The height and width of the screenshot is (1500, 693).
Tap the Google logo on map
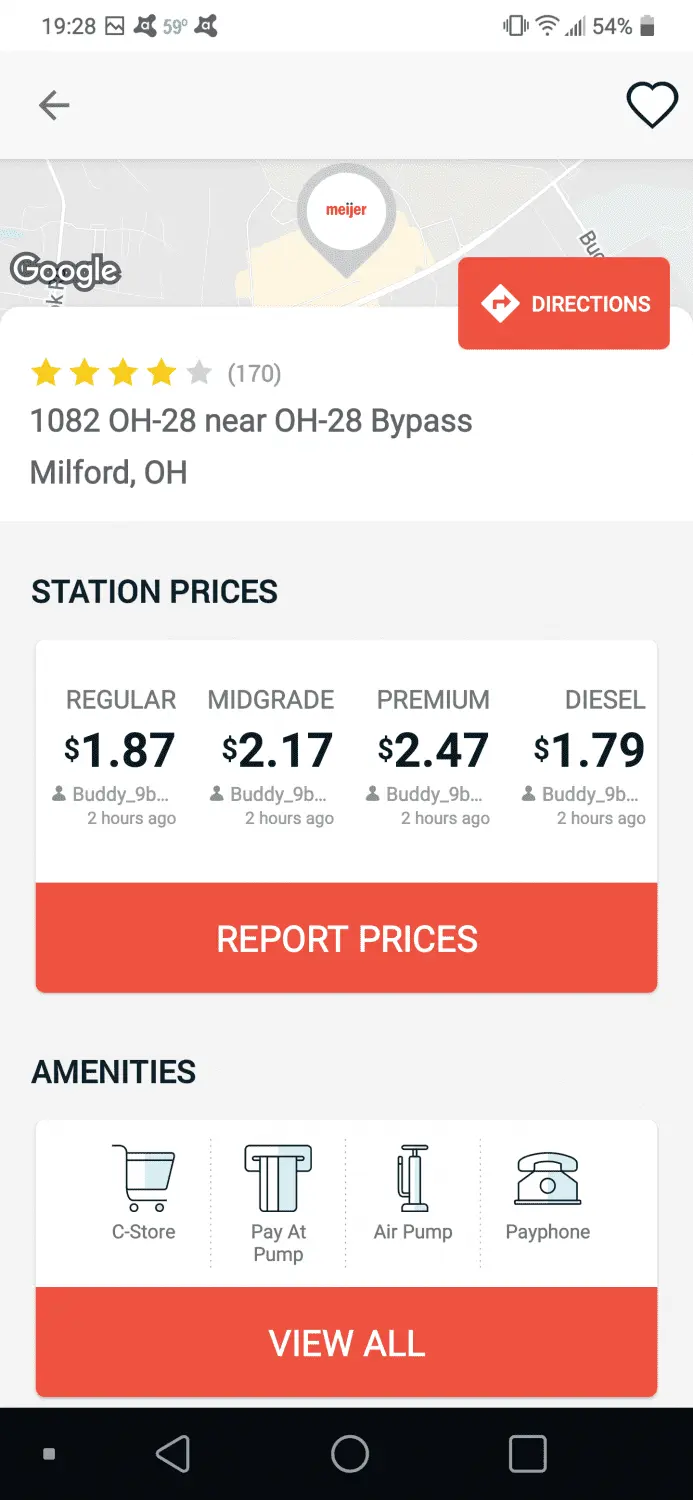click(x=65, y=270)
